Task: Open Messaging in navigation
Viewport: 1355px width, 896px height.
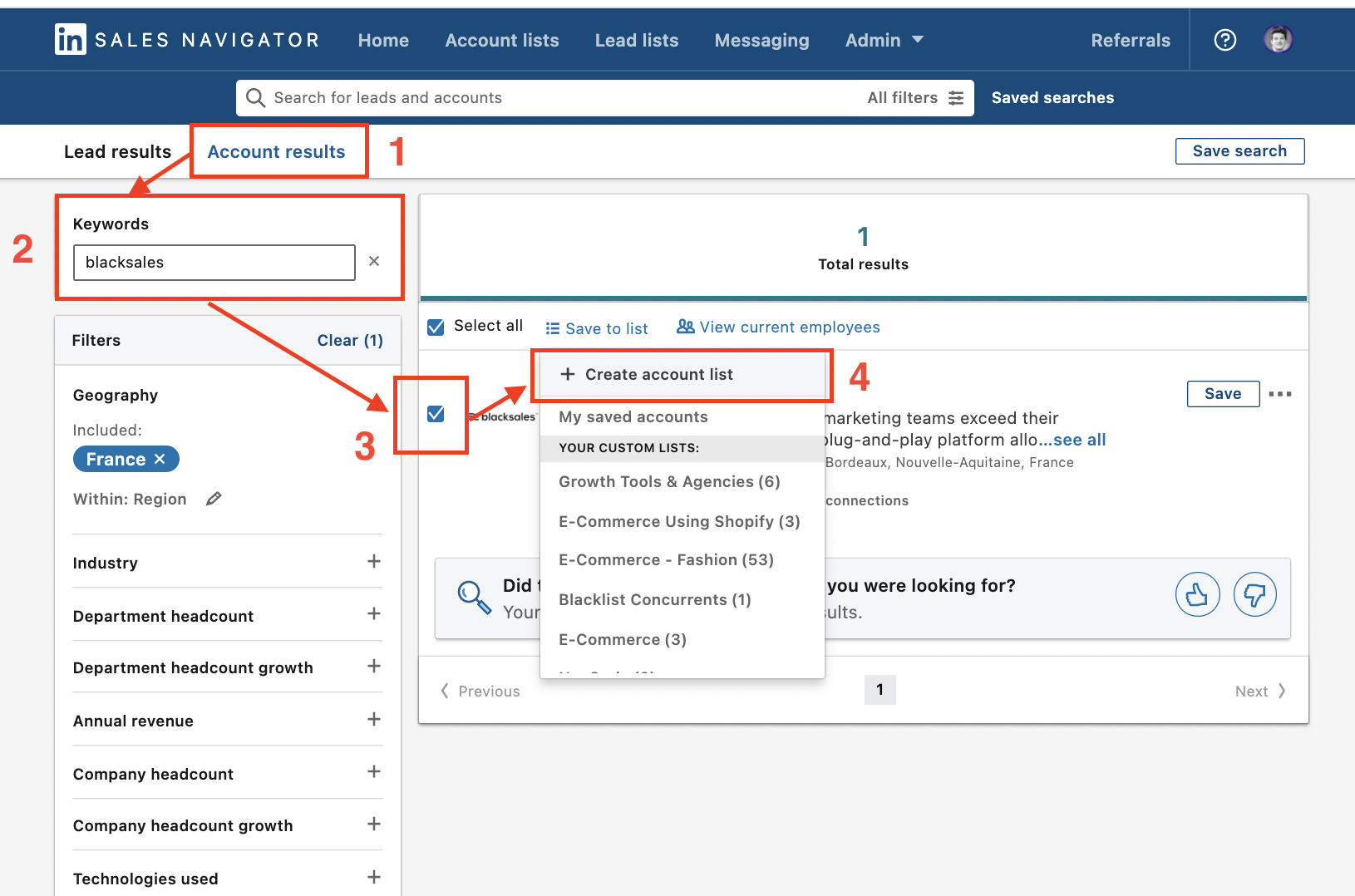Action: tap(762, 40)
